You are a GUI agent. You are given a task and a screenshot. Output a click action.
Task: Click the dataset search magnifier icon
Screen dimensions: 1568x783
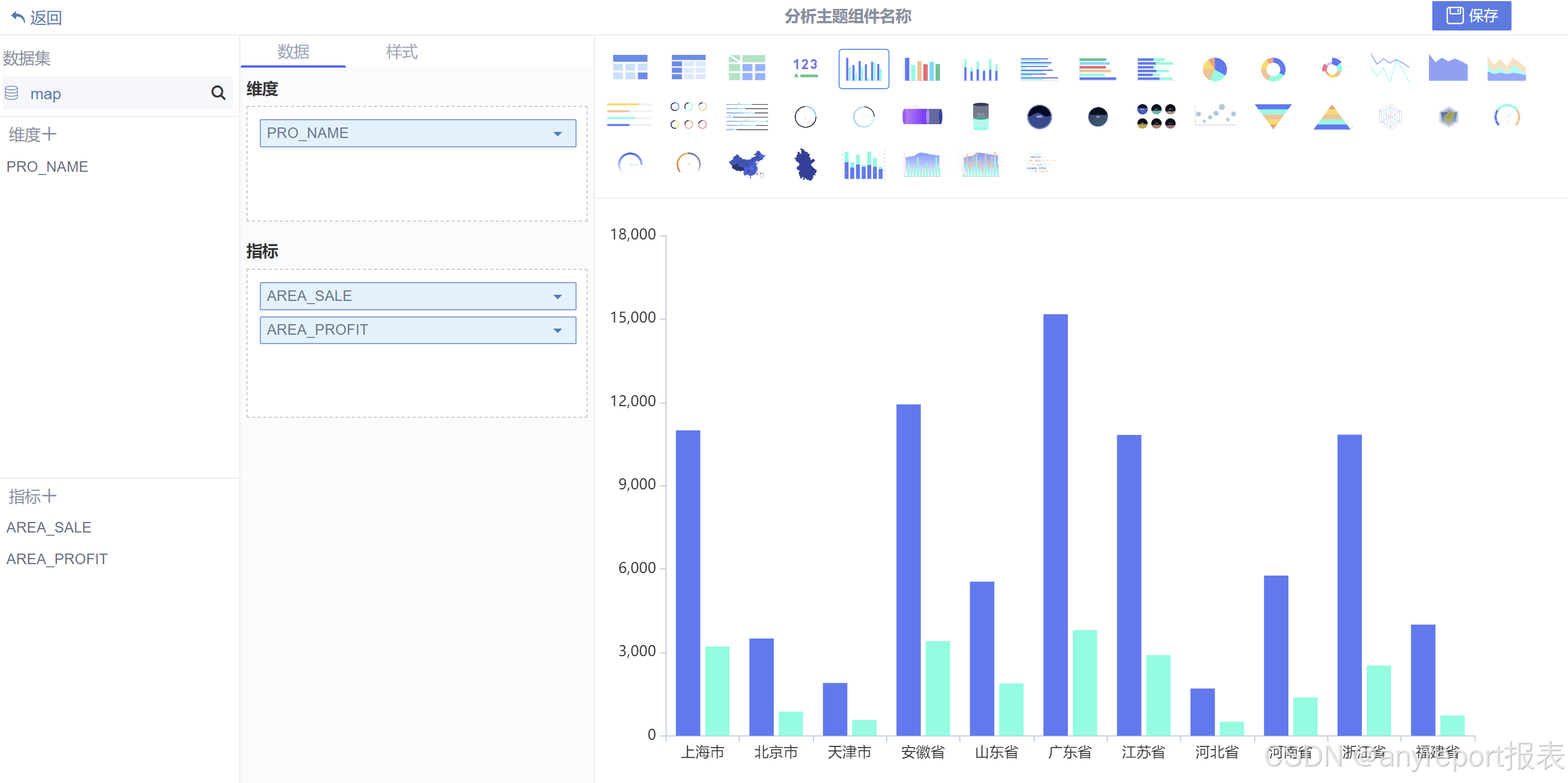pyautogui.click(x=218, y=93)
